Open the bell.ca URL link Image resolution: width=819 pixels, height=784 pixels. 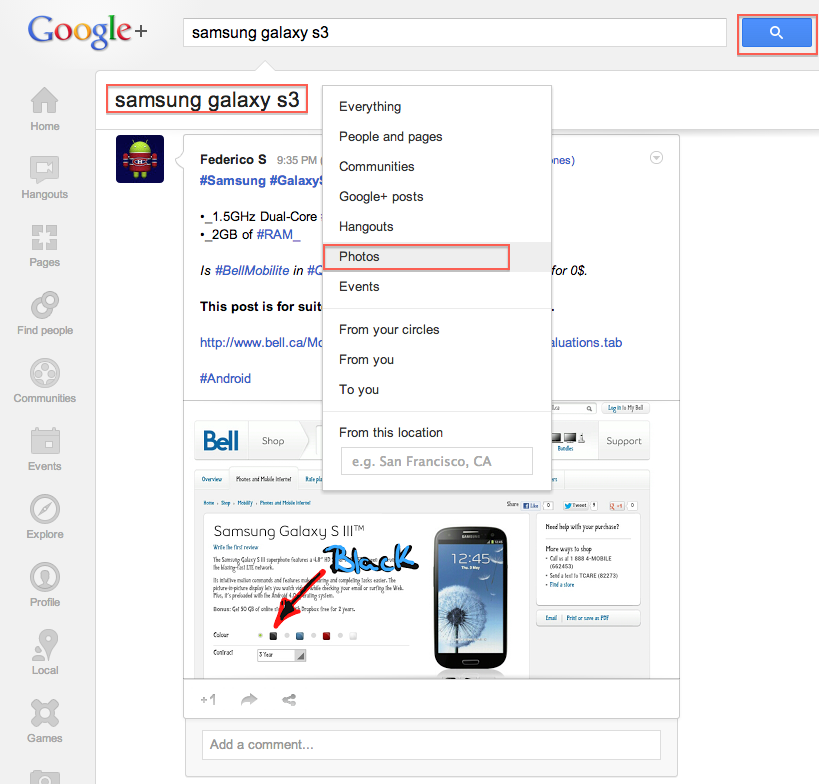261,343
